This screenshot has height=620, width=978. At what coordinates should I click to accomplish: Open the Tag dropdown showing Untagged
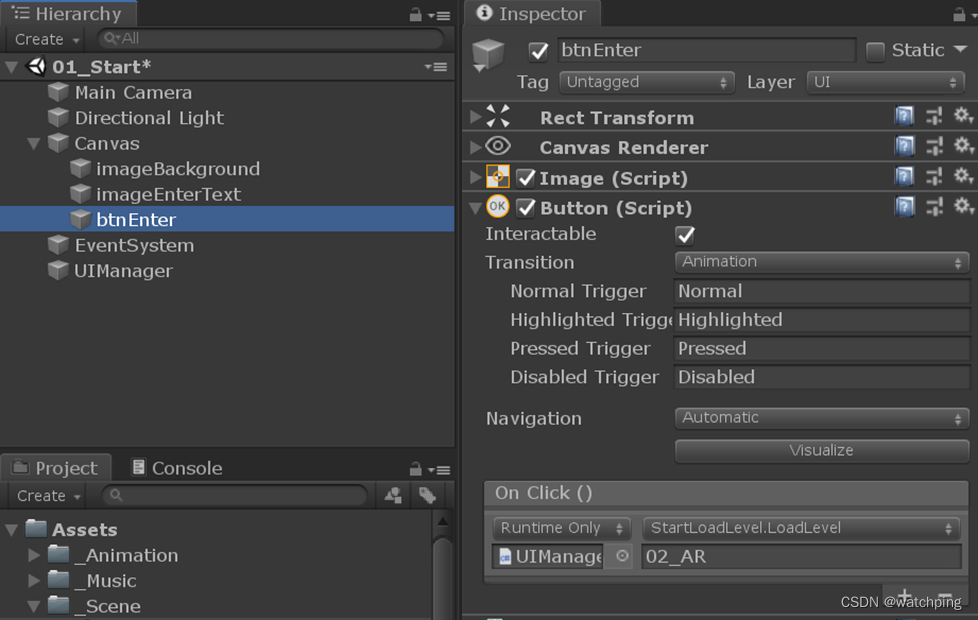646,82
